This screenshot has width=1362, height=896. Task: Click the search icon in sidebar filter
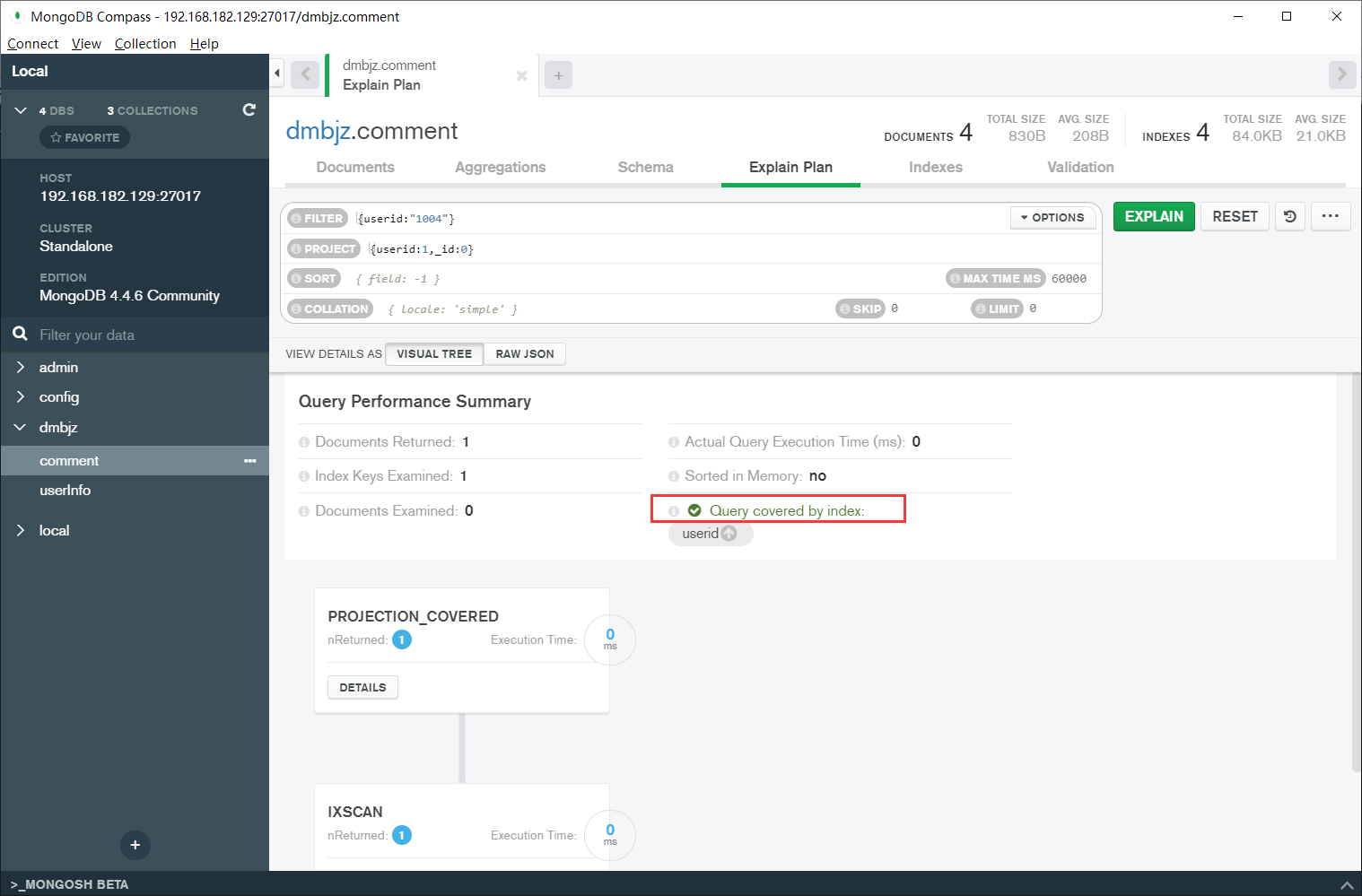point(20,334)
